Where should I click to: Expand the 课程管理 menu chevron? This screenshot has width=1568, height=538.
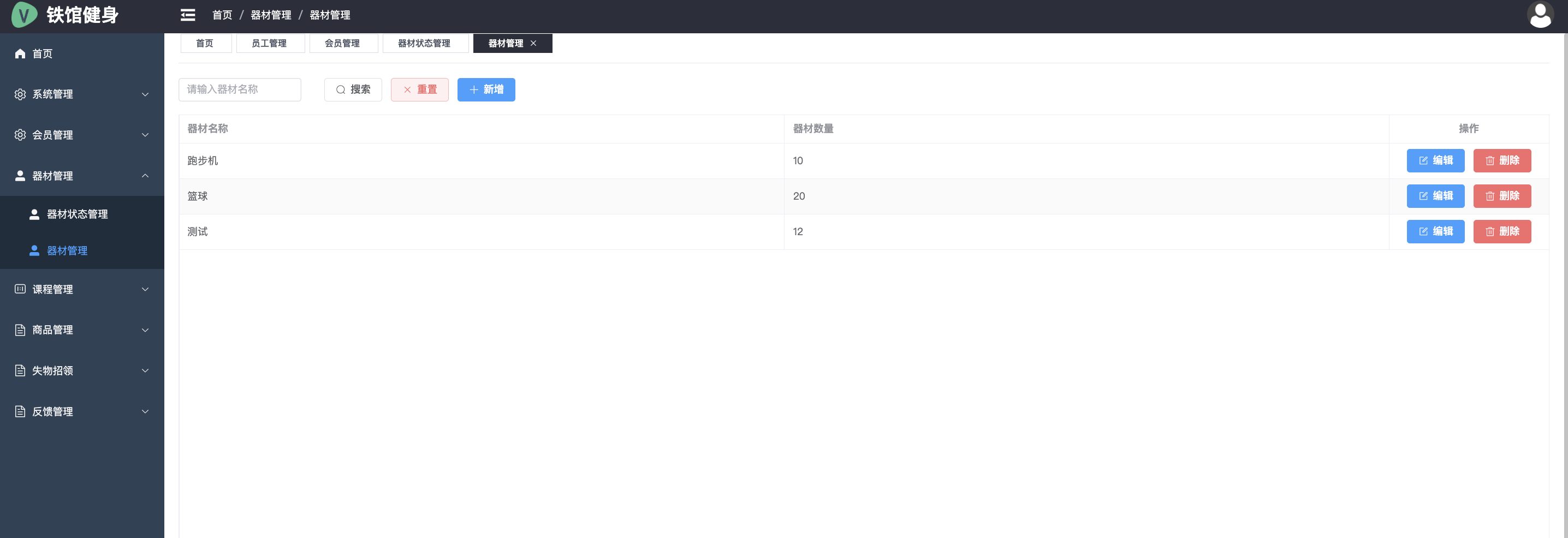(145, 289)
